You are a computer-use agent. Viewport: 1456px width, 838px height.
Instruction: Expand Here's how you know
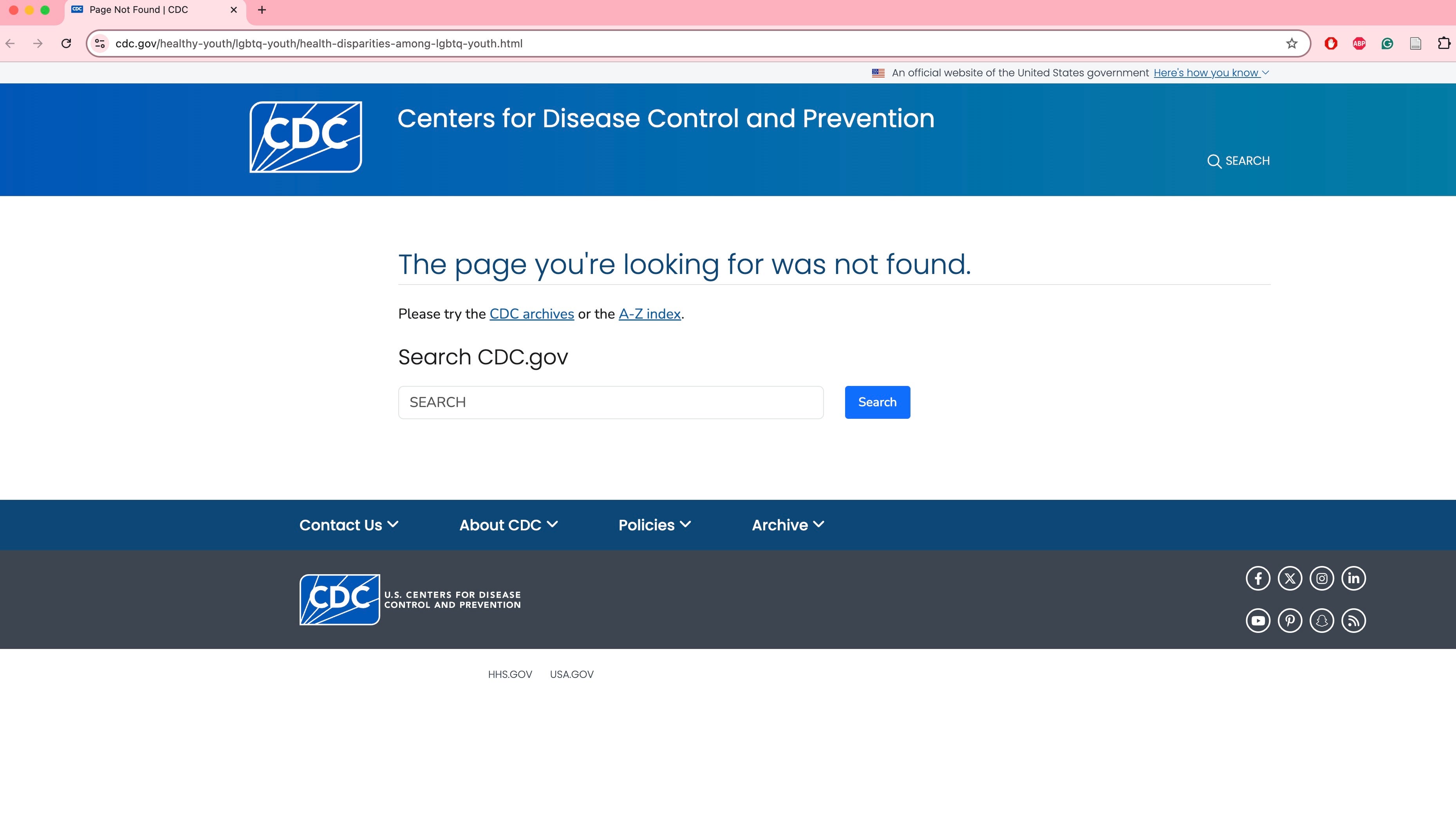(1211, 72)
